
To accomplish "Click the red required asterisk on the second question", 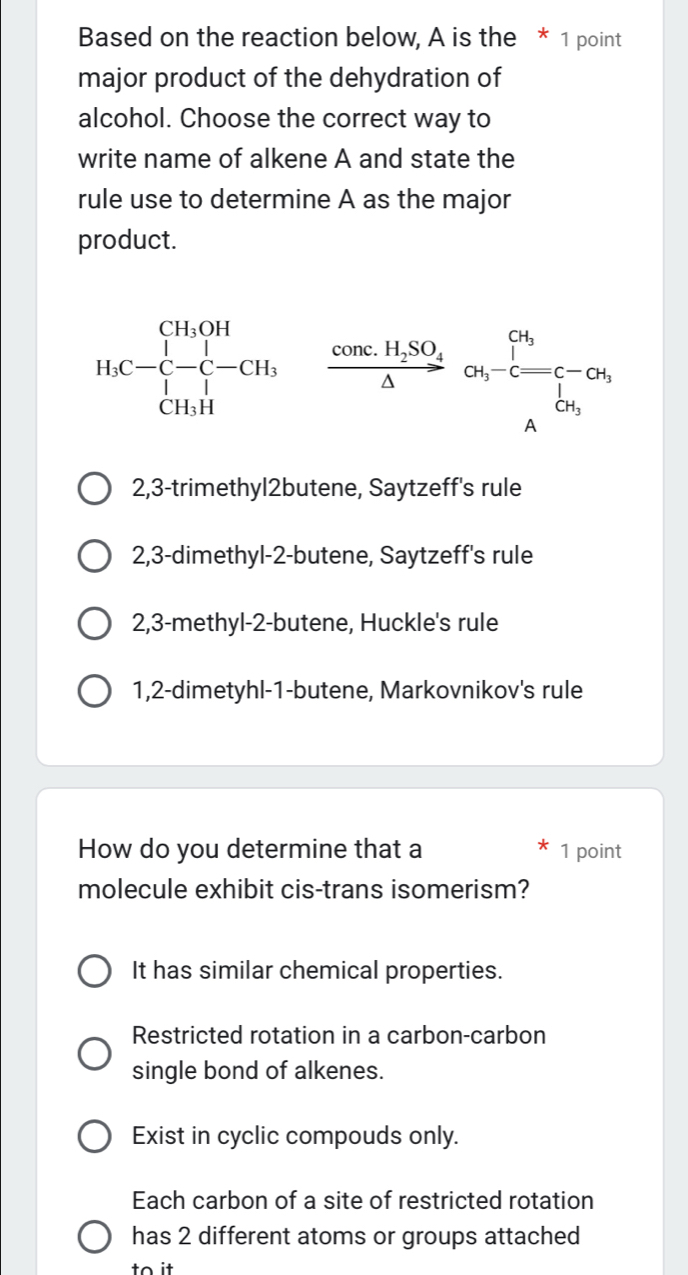I will coord(543,848).
